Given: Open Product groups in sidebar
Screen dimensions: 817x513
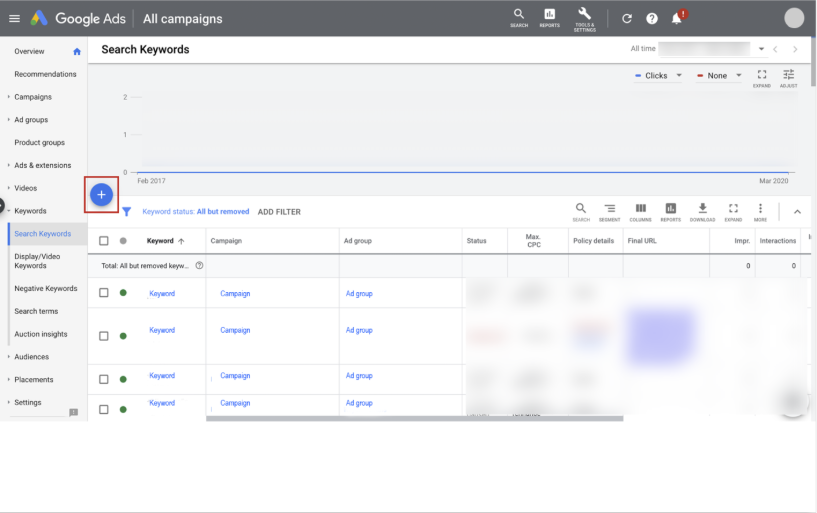Looking at the screenshot, I should point(40,142).
